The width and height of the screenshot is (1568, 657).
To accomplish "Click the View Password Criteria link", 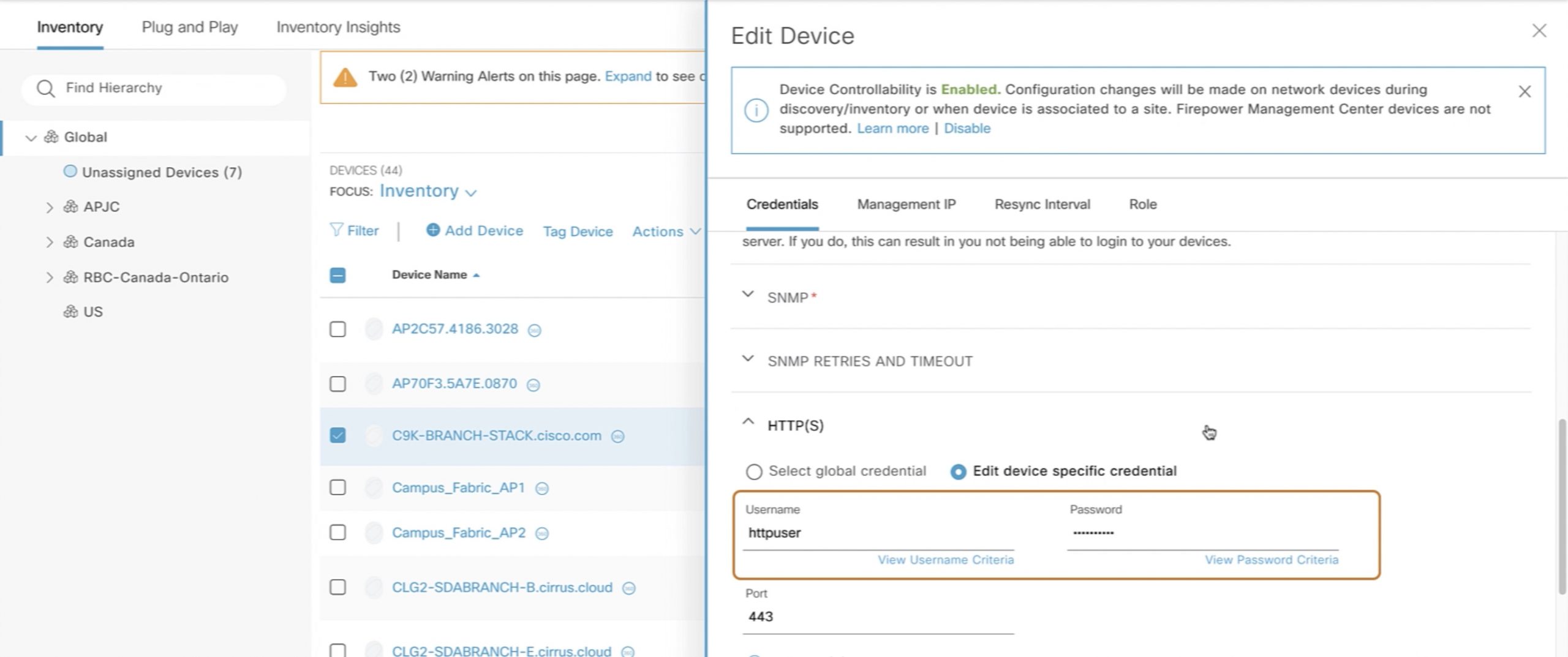I will point(1272,560).
